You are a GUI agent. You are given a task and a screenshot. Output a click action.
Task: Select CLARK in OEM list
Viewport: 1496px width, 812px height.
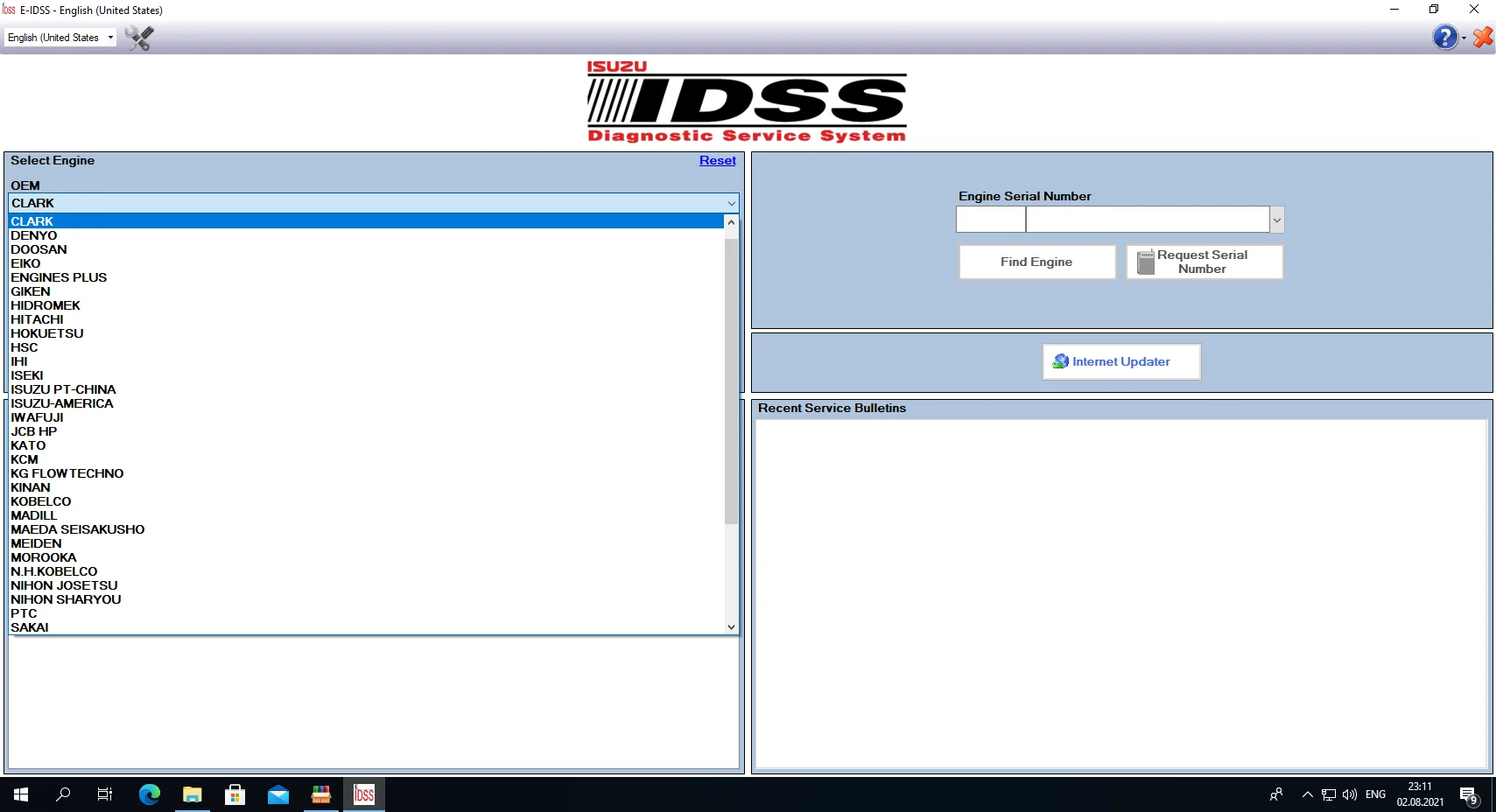pos(367,221)
